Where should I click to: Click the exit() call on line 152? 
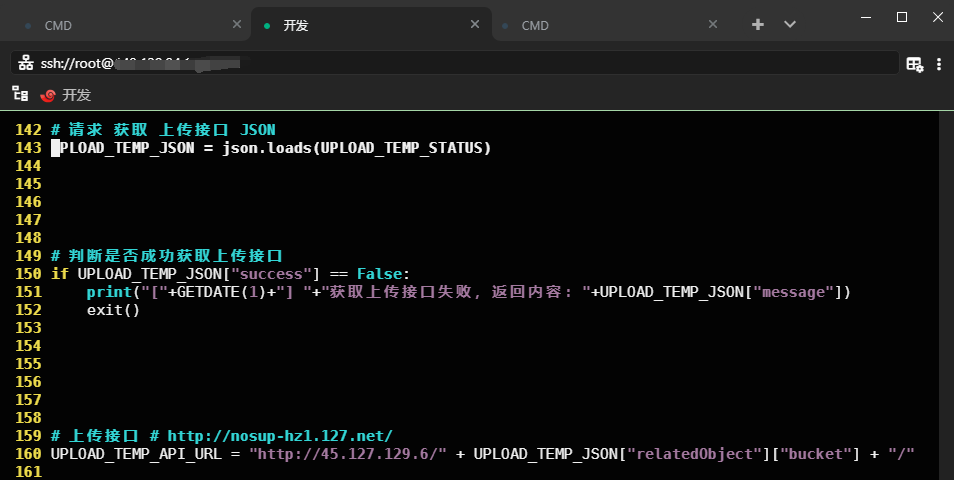[x=113, y=310]
